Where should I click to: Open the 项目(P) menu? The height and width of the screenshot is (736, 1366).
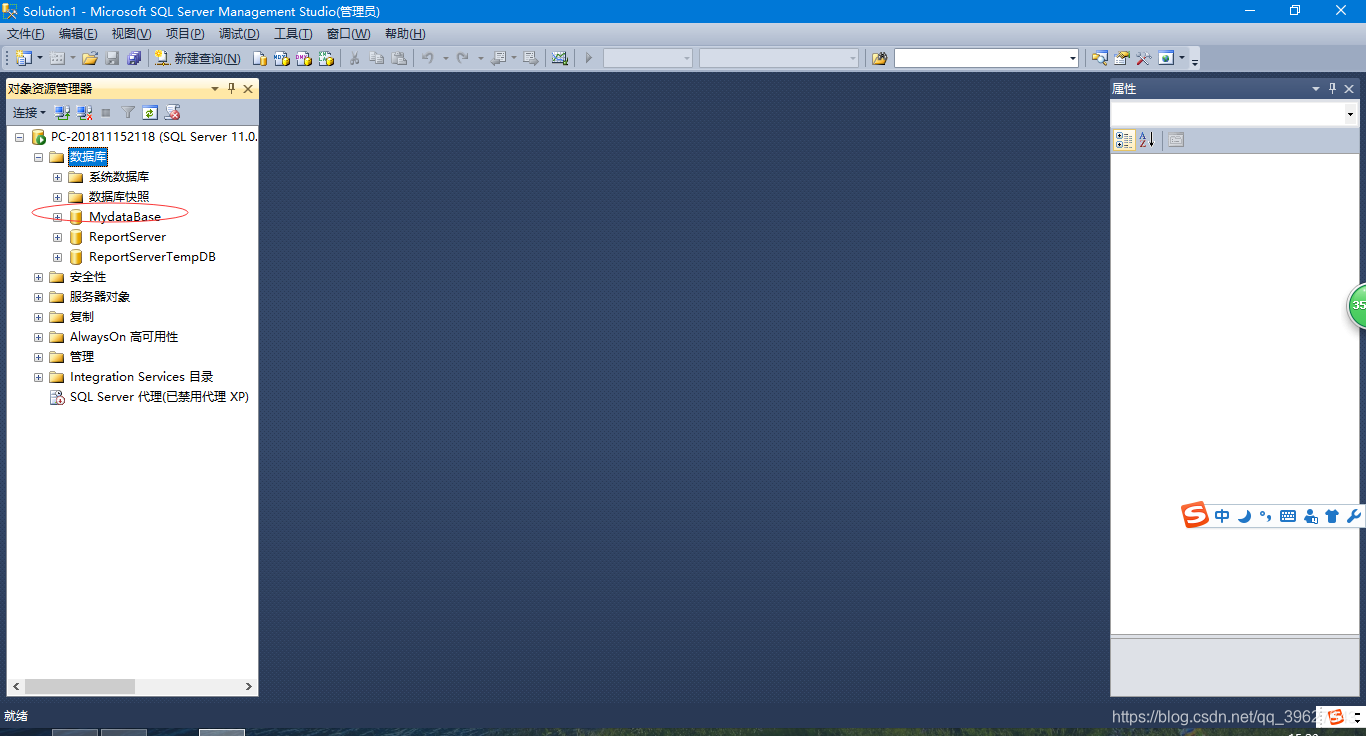[185, 34]
